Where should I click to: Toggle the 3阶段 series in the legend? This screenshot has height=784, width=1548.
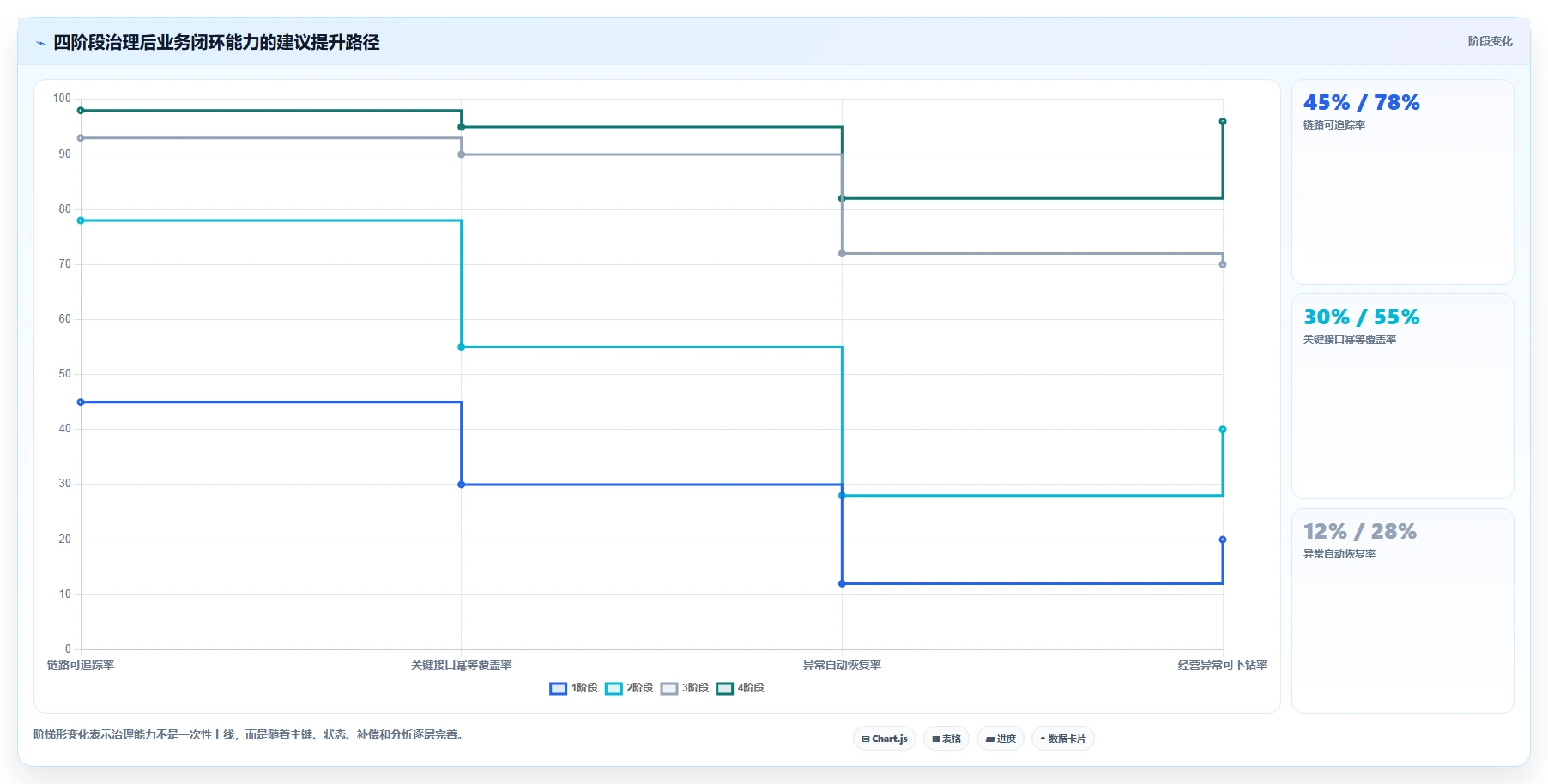click(685, 688)
